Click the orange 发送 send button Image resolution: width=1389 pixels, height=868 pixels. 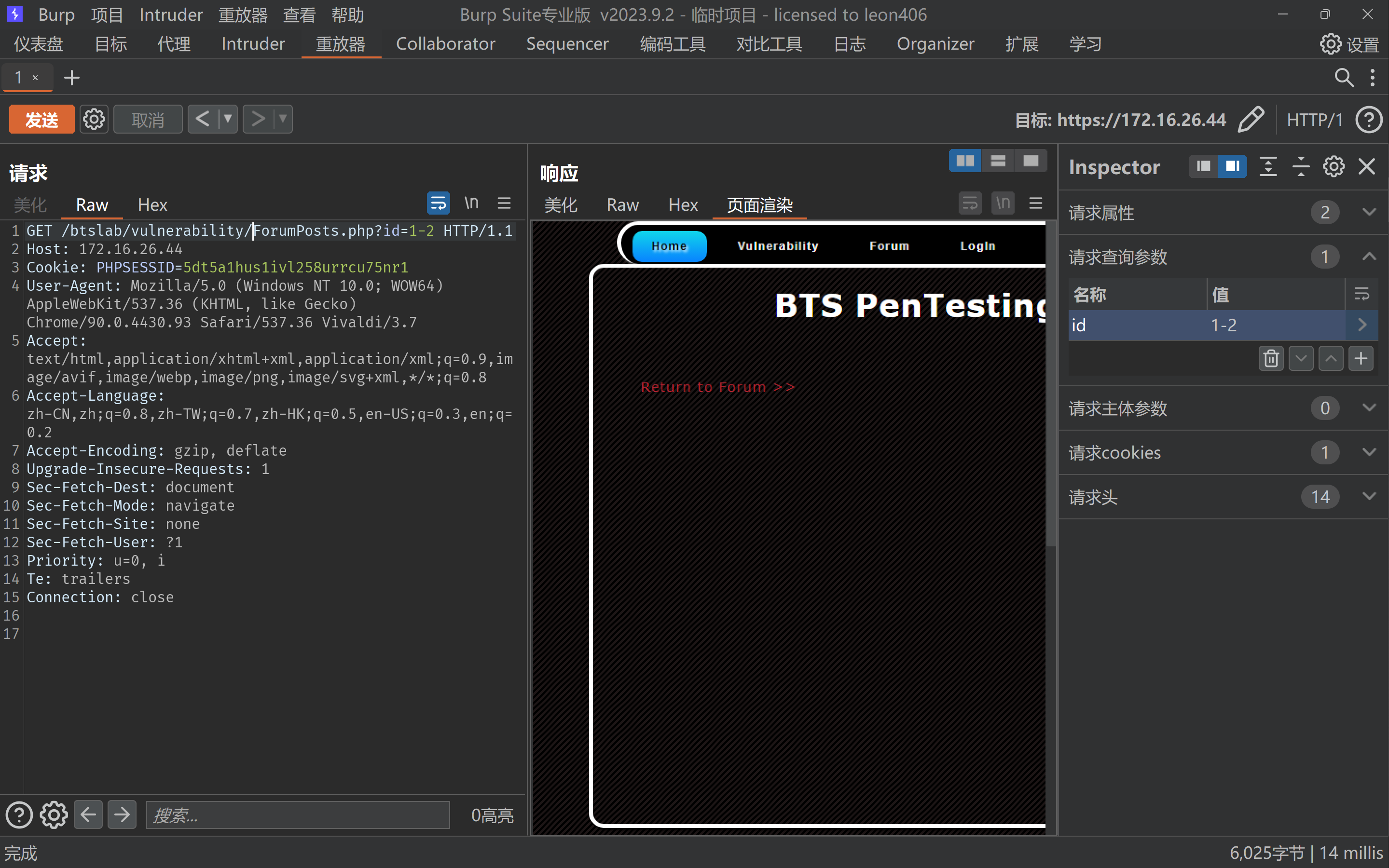pyautogui.click(x=41, y=120)
